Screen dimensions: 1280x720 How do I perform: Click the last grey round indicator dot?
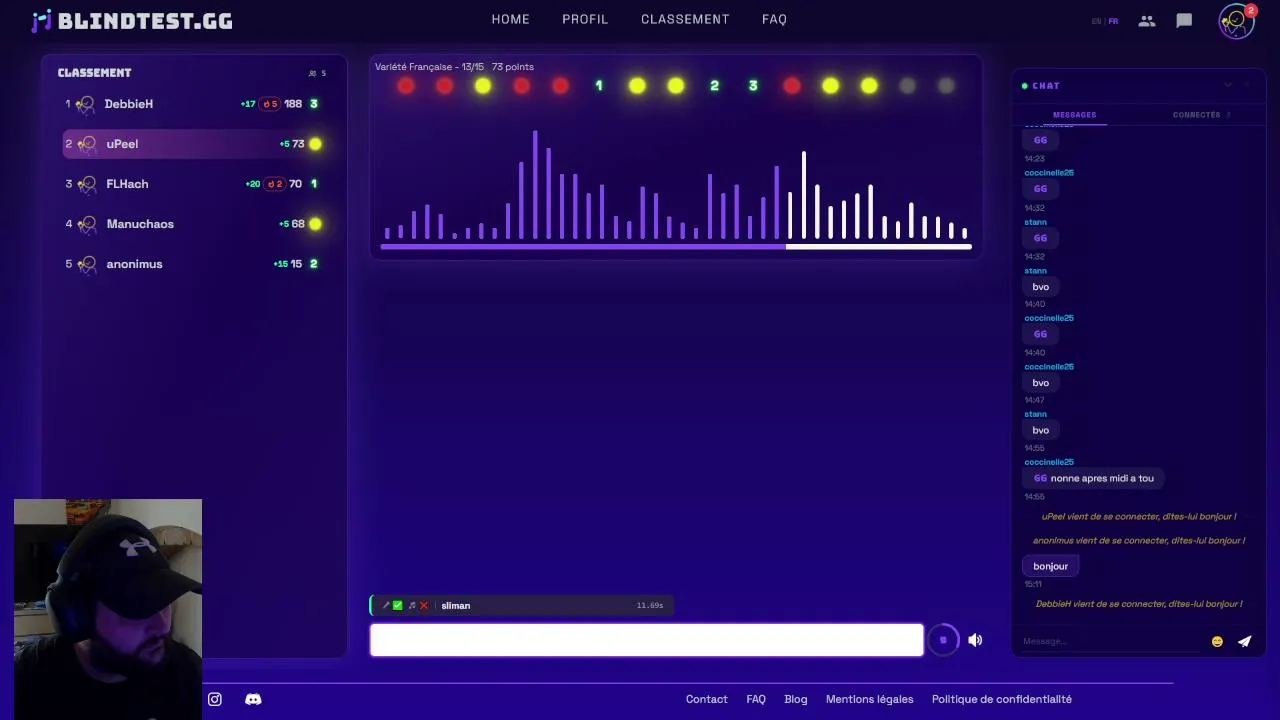click(946, 86)
